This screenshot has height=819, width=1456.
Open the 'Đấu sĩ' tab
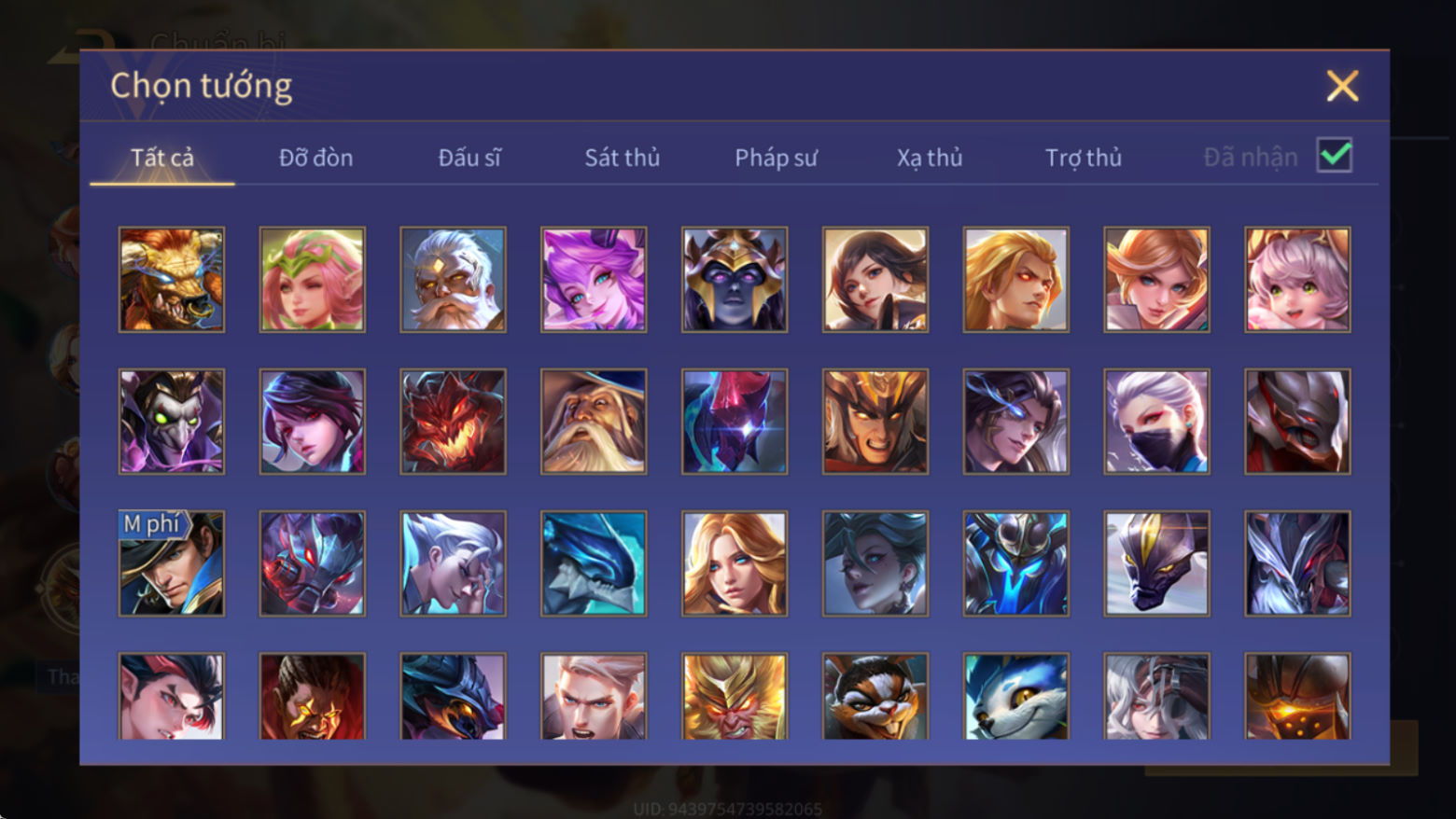coord(469,158)
